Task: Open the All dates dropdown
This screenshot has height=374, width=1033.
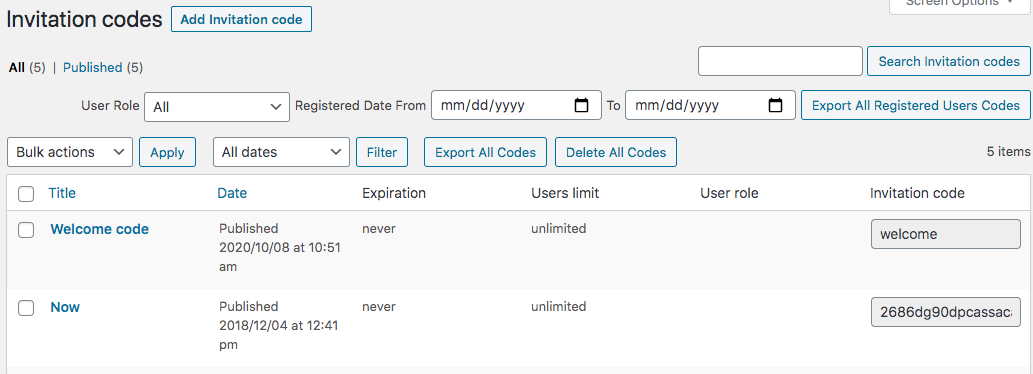Action: click(x=281, y=152)
